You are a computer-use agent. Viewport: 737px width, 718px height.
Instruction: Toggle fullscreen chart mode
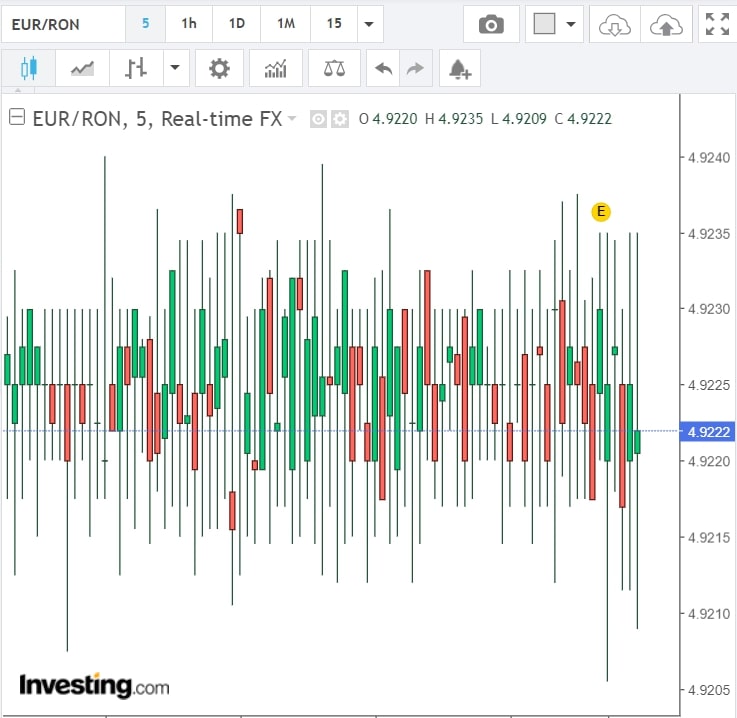coord(717,24)
